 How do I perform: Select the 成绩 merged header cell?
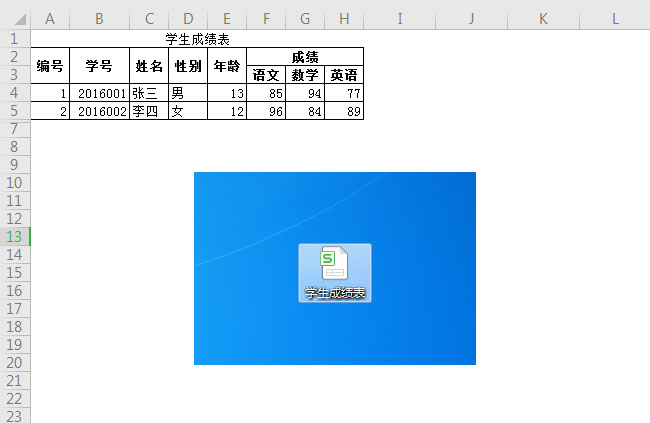[x=305, y=56]
